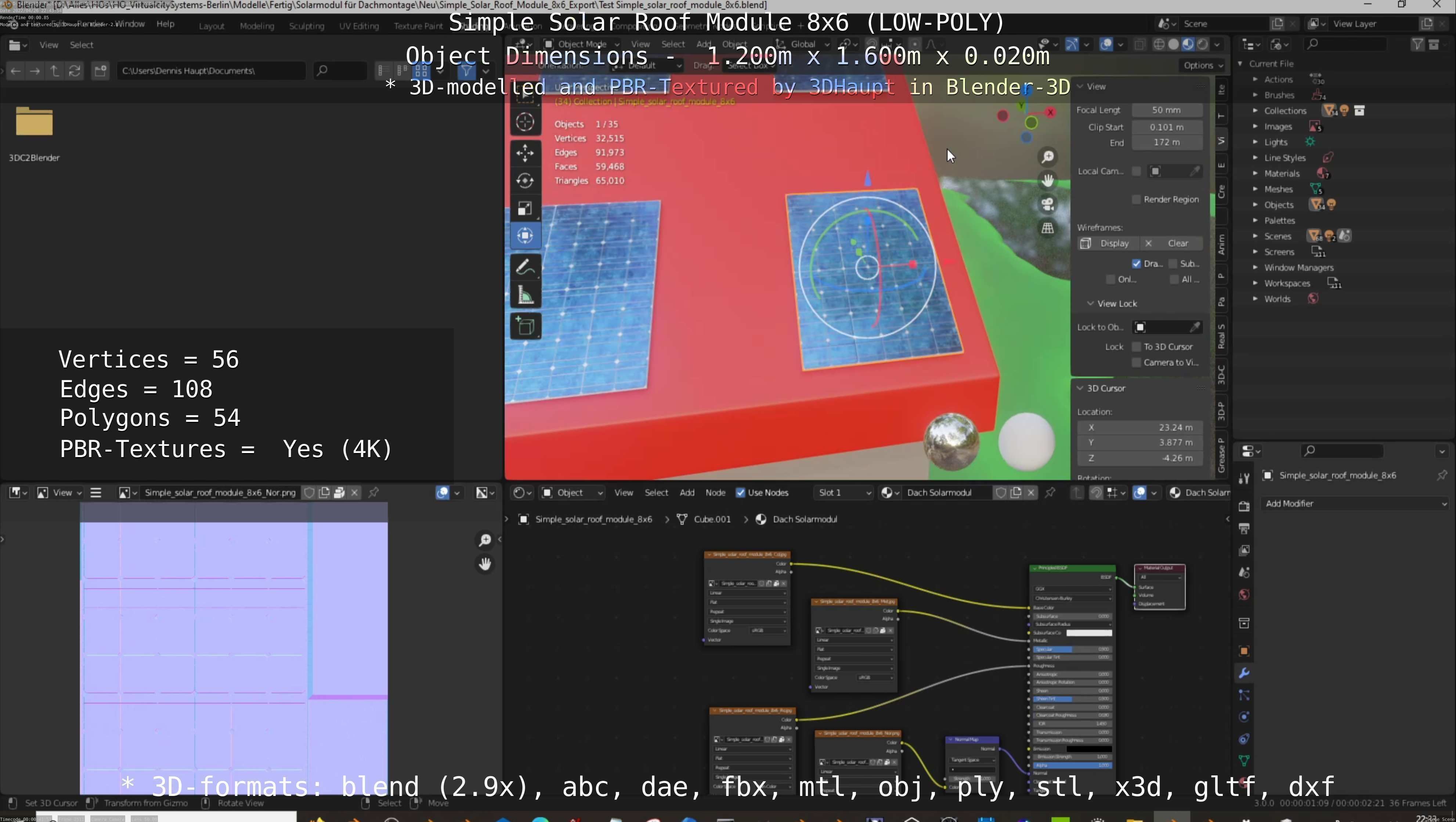Open Object properties orange square tab
The height and width of the screenshot is (822, 1456).
point(1244,651)
